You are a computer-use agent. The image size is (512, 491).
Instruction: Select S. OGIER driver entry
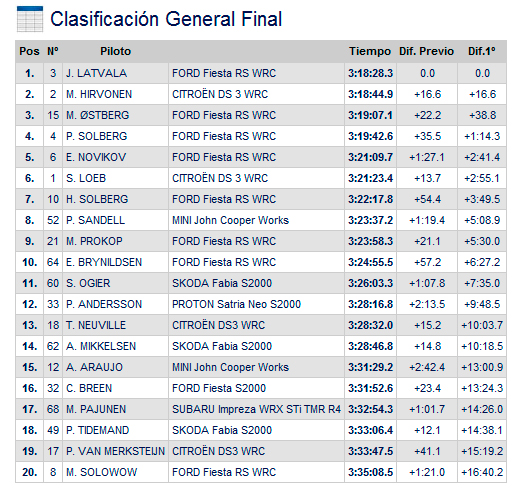tap(88, 283)
